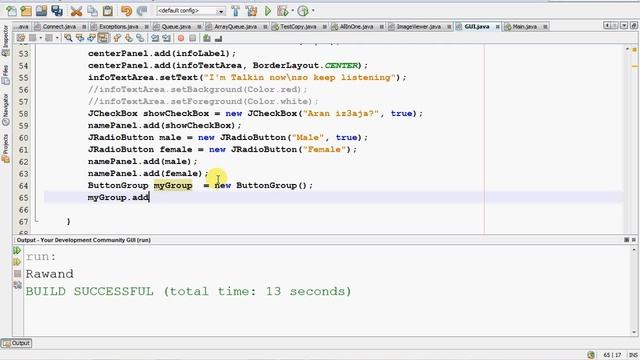Switch to the Connect.java tab

coord(59,27)
